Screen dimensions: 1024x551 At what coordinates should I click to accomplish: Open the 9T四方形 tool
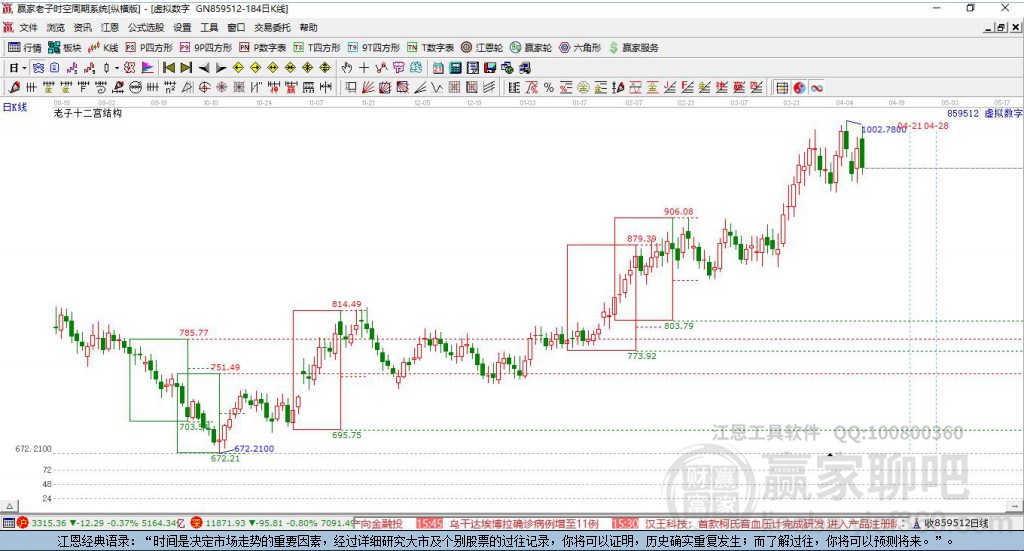point(374,48)
